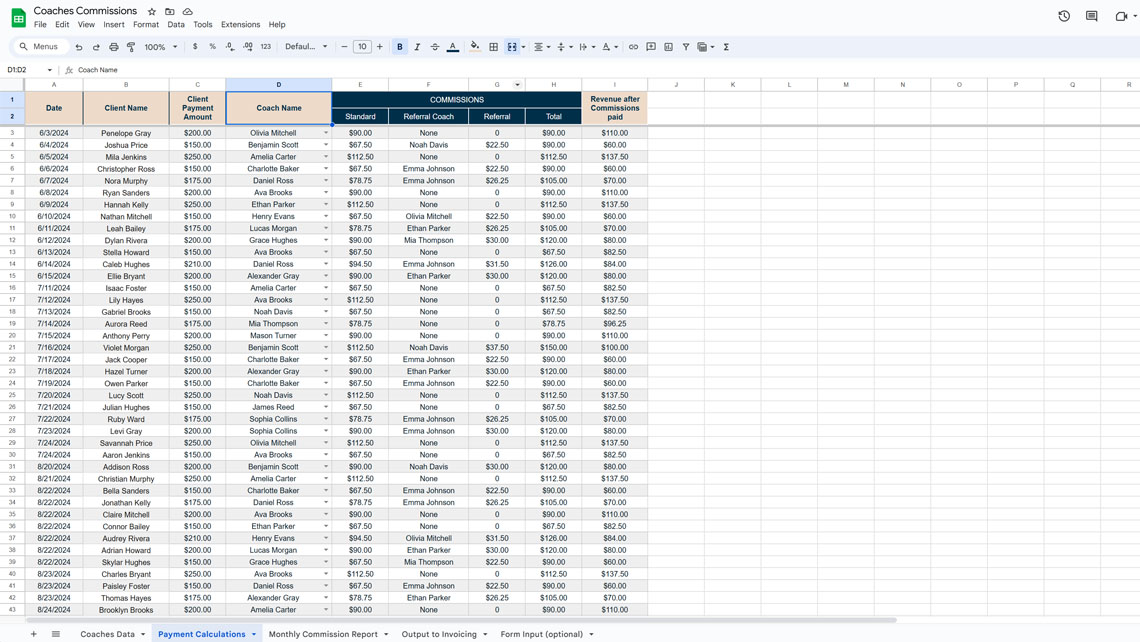Select the Coach Name header cell

click(278, 108)
